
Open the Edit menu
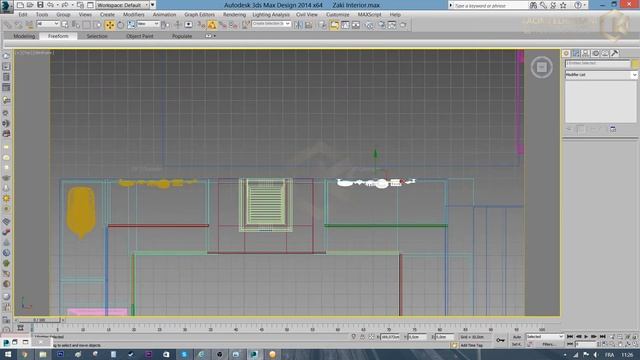pyautogui.click(x=23, y=14)
